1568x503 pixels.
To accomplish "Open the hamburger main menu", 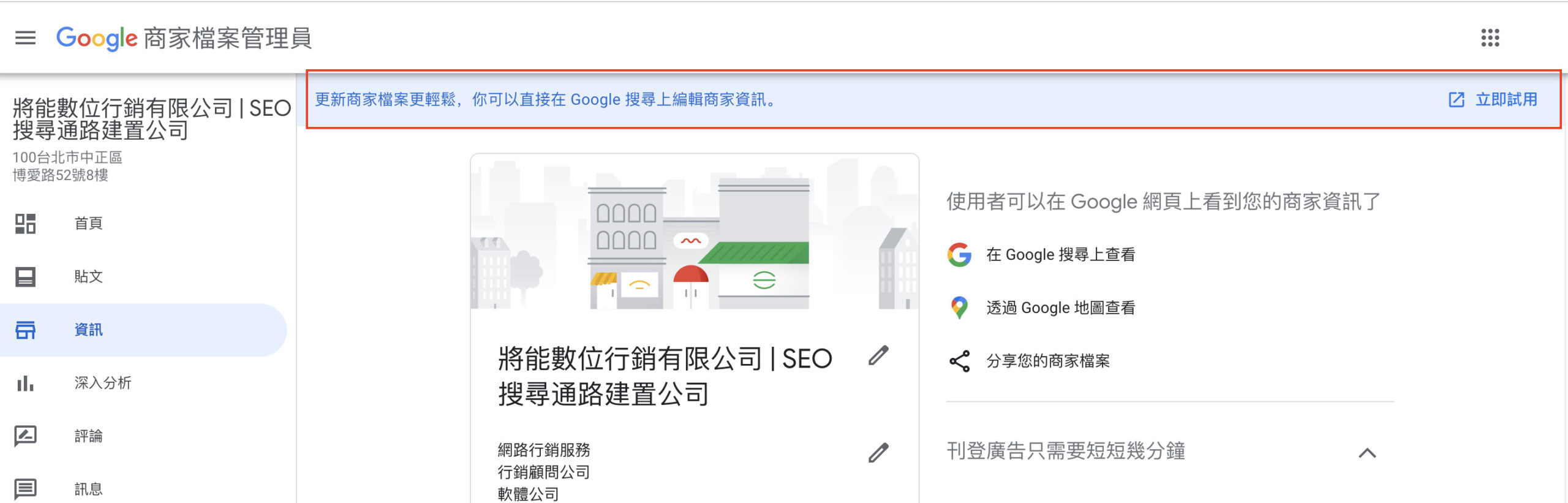I will click(x=25, y=38).
